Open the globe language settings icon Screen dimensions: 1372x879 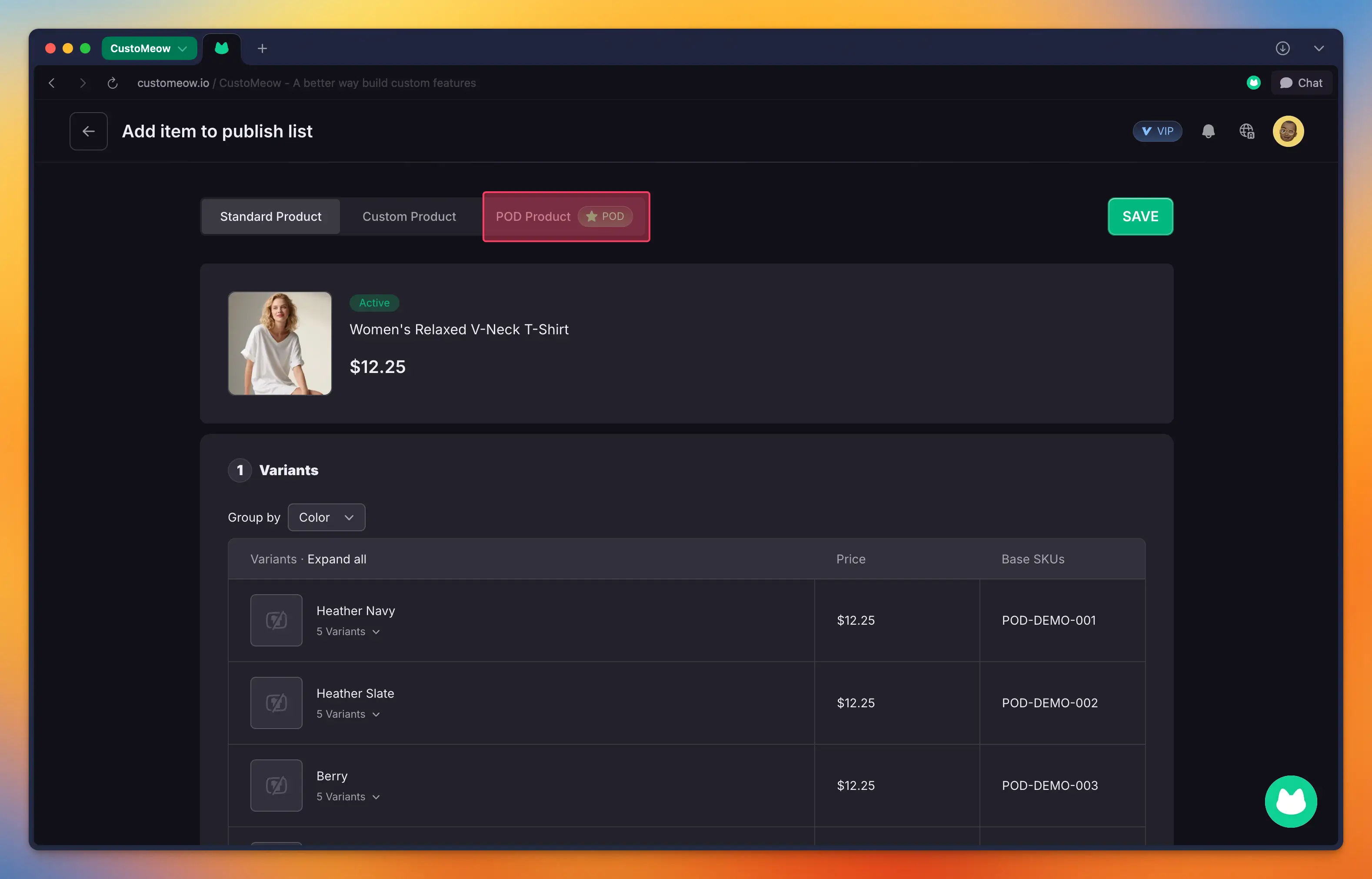1246,131
